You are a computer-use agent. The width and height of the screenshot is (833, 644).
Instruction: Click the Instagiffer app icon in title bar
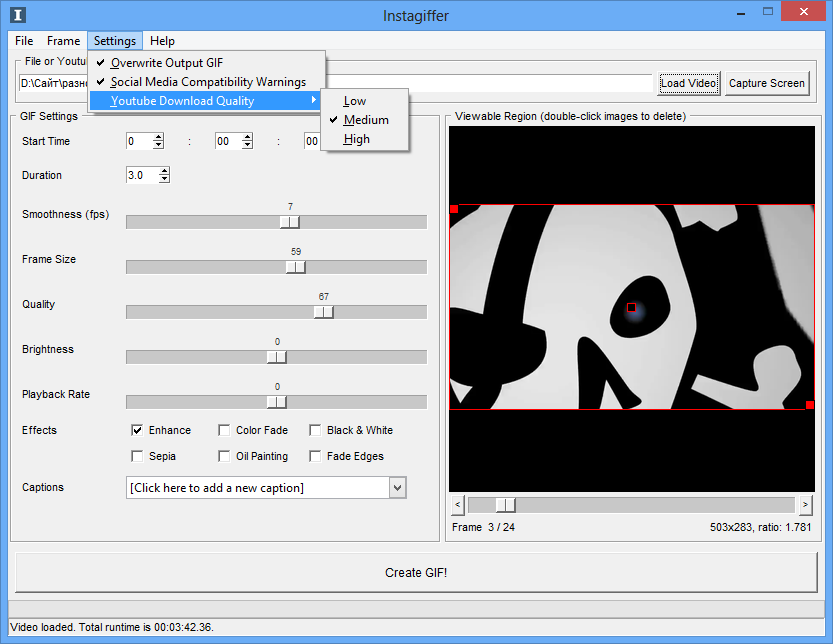18,15
